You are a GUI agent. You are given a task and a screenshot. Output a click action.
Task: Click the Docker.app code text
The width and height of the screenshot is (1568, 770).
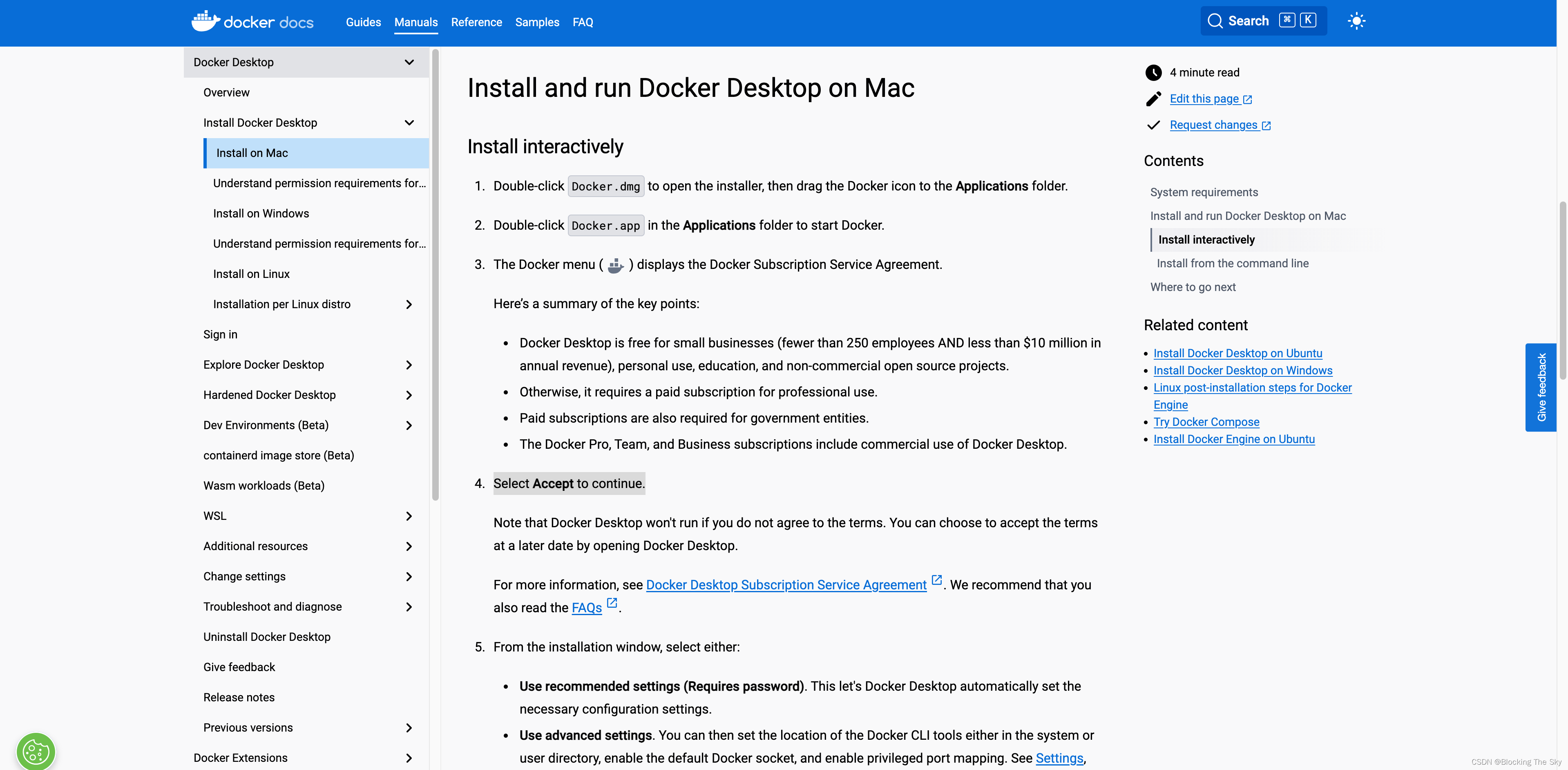pyautogui.click(x=605, y=226)
